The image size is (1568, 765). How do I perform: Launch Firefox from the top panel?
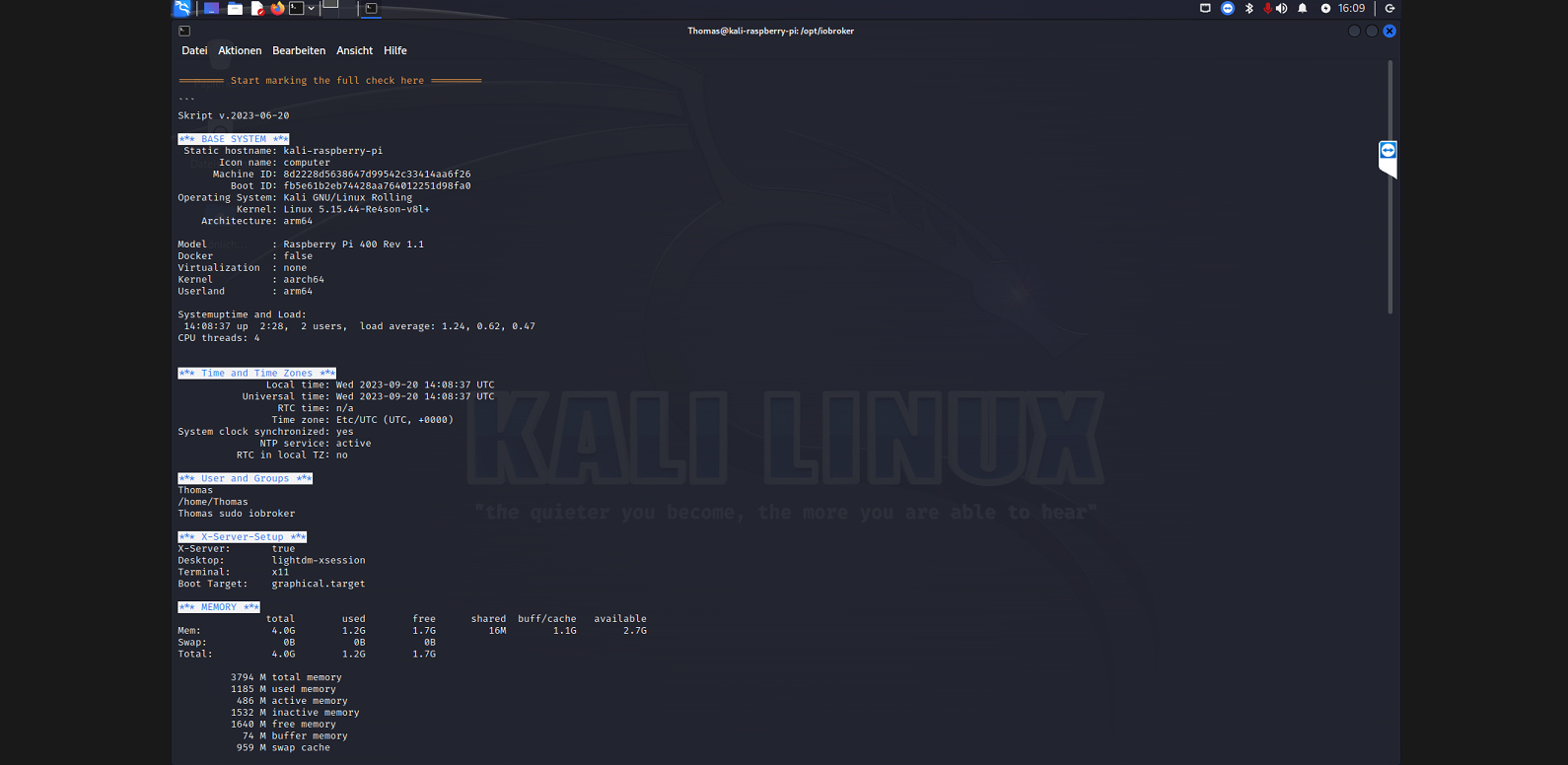277,8
